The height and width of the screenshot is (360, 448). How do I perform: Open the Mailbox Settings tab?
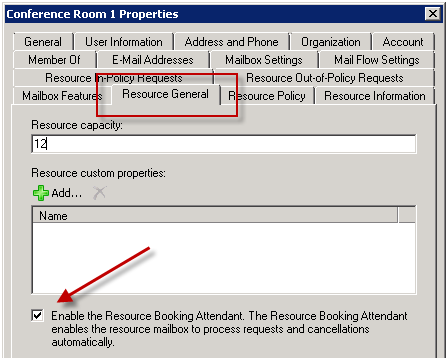point(264,60)
